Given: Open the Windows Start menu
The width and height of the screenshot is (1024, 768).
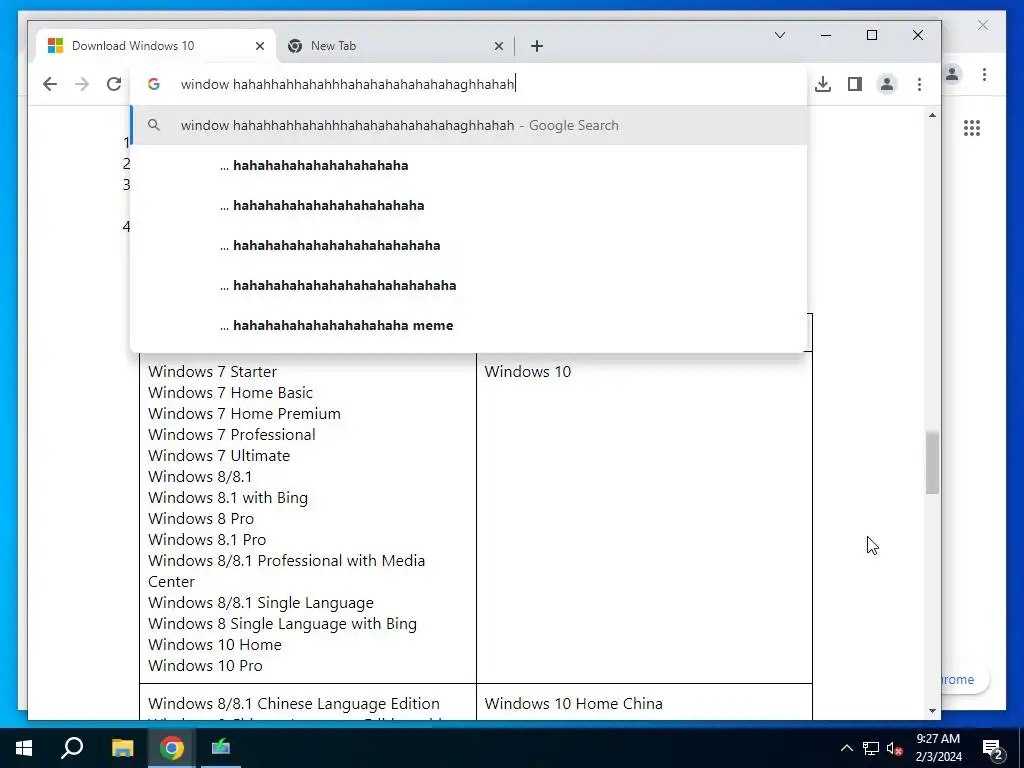Looking at the screenshot, I should pos(24,748).
